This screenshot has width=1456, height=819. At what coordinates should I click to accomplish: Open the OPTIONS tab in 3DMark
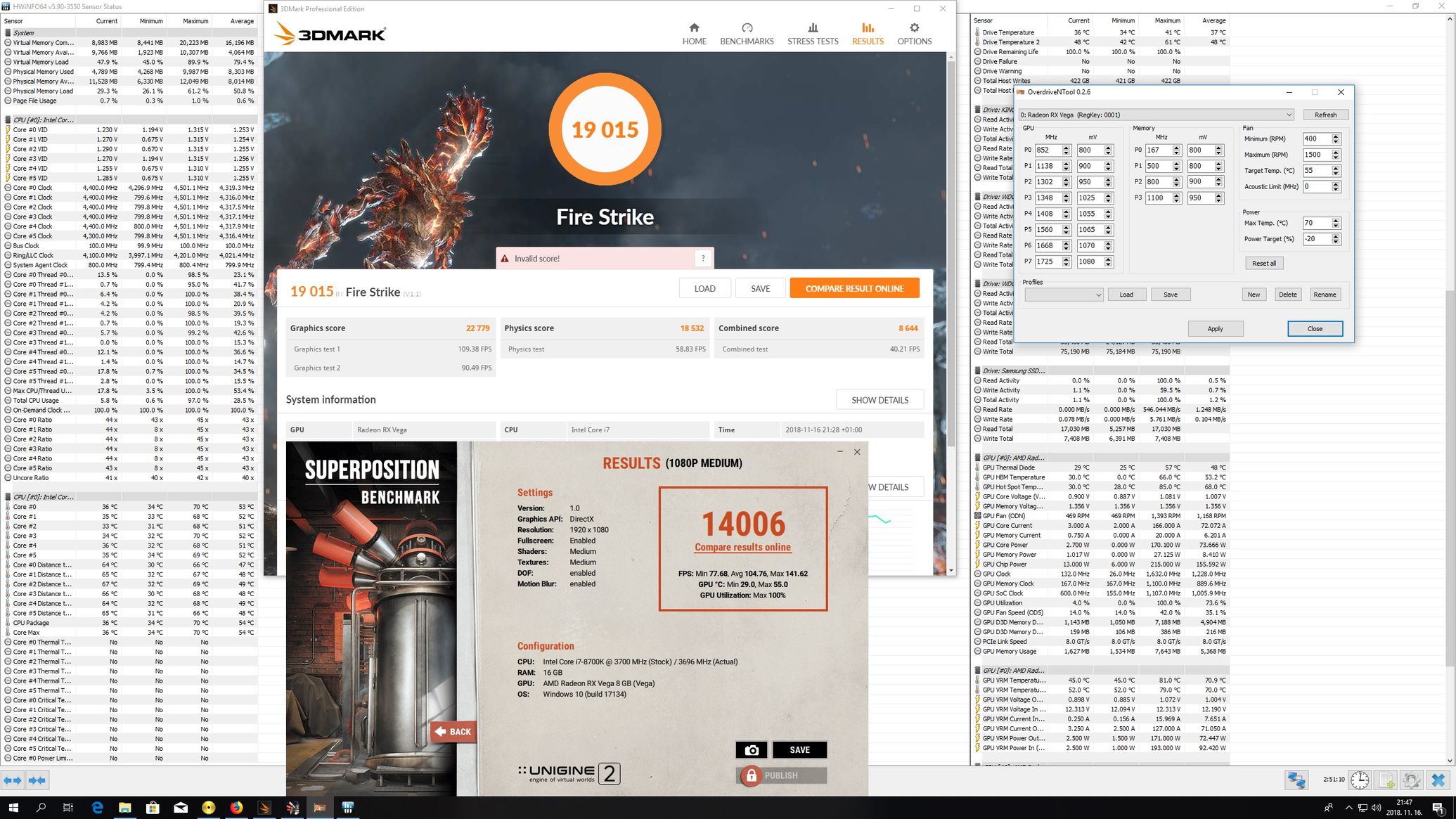(x=915, y=34)
